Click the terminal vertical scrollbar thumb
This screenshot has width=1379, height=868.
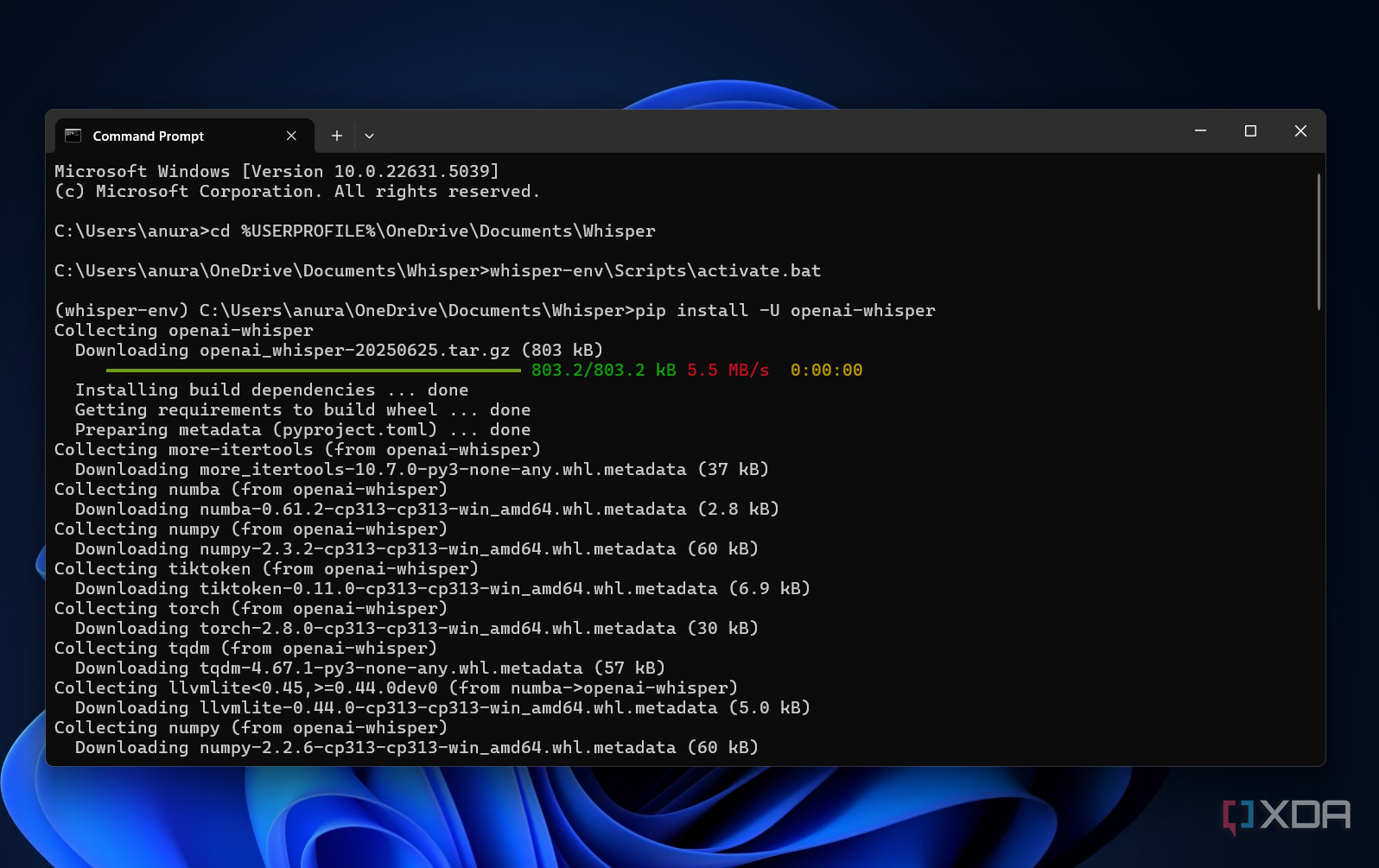1319,241
